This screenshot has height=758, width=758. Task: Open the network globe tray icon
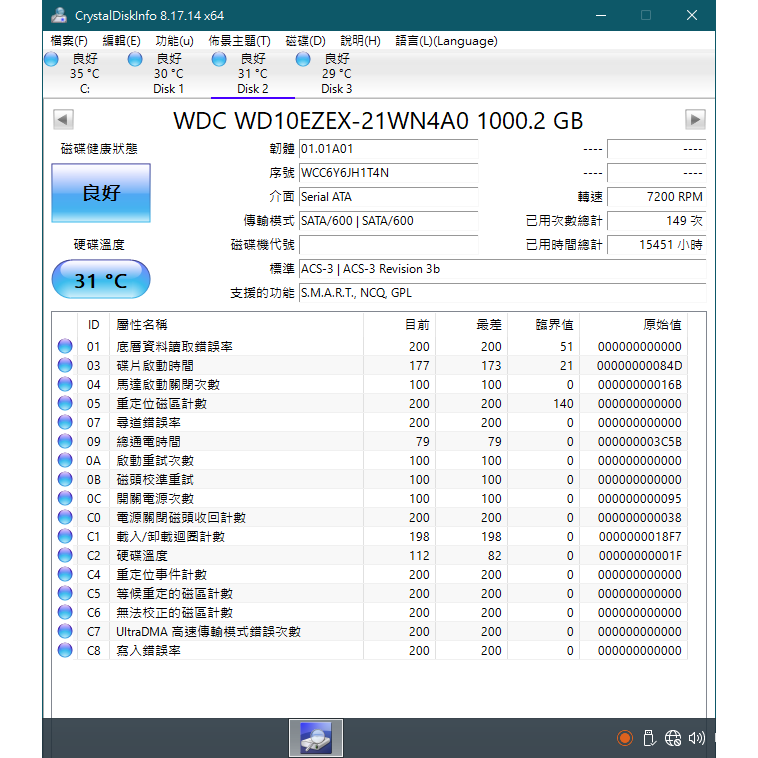point(673,738)
